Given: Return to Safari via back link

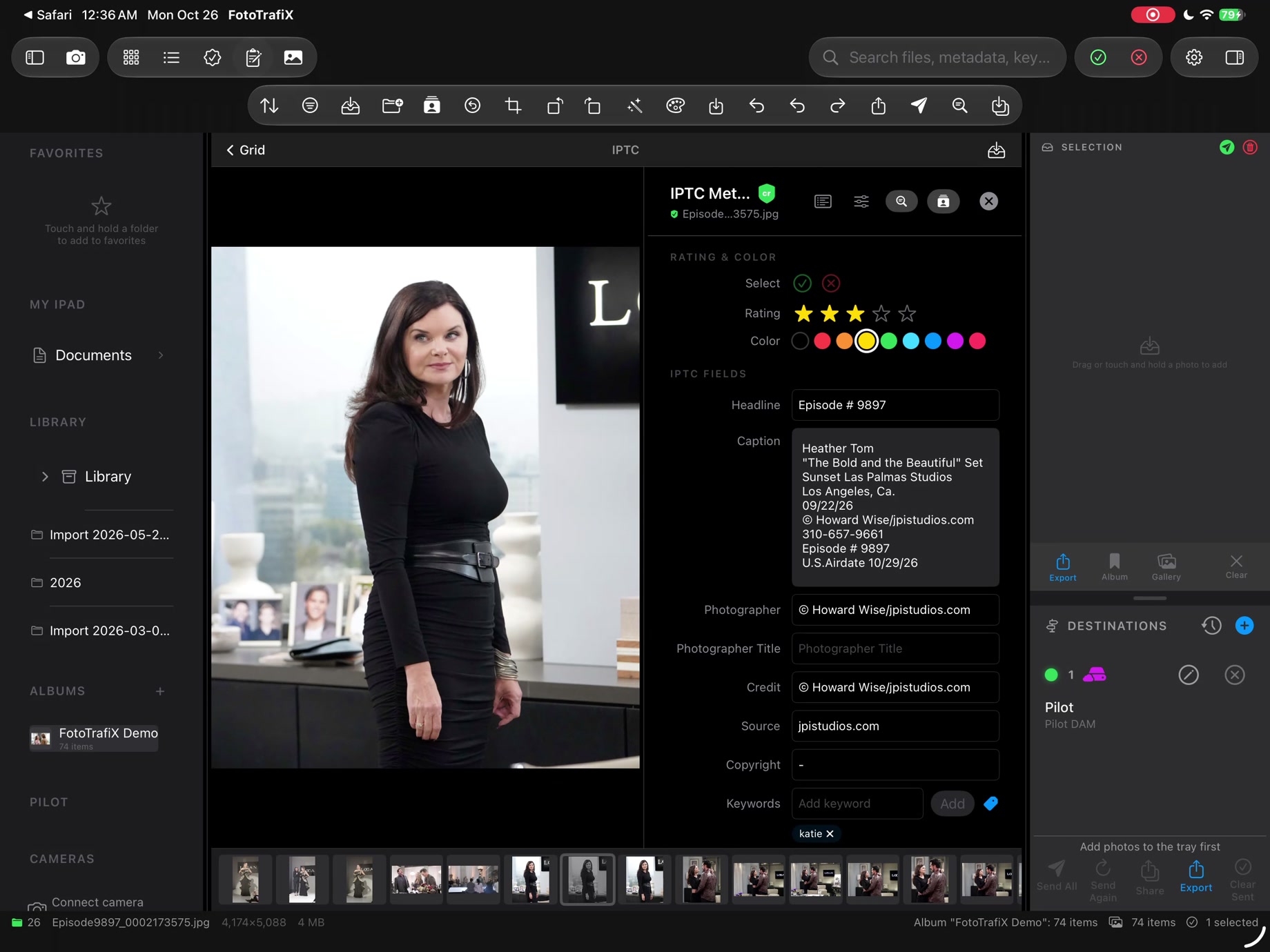Looking at the screenshot, I should pyautogui.click(x=48, y=14).
